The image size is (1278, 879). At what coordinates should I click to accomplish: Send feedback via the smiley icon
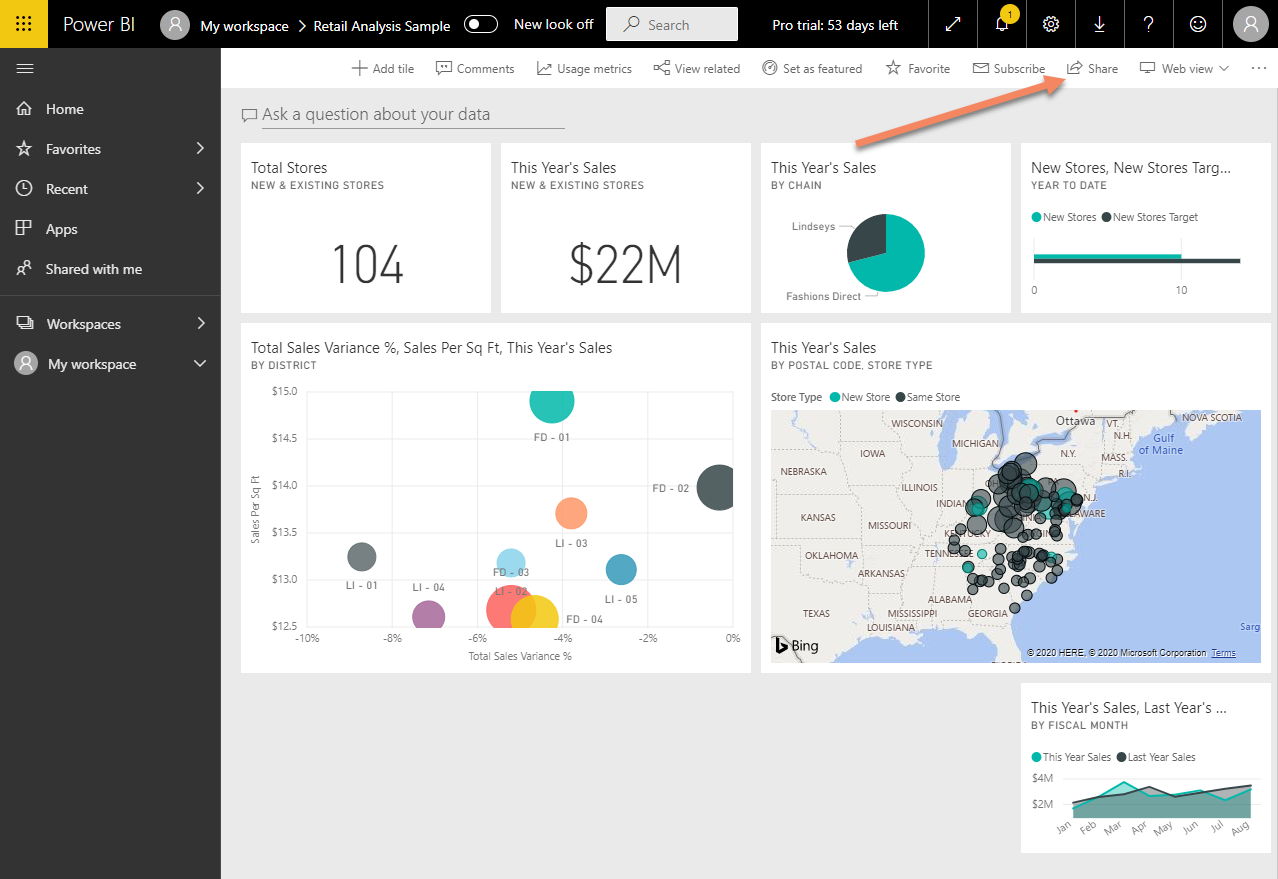tap(1197, 24)
